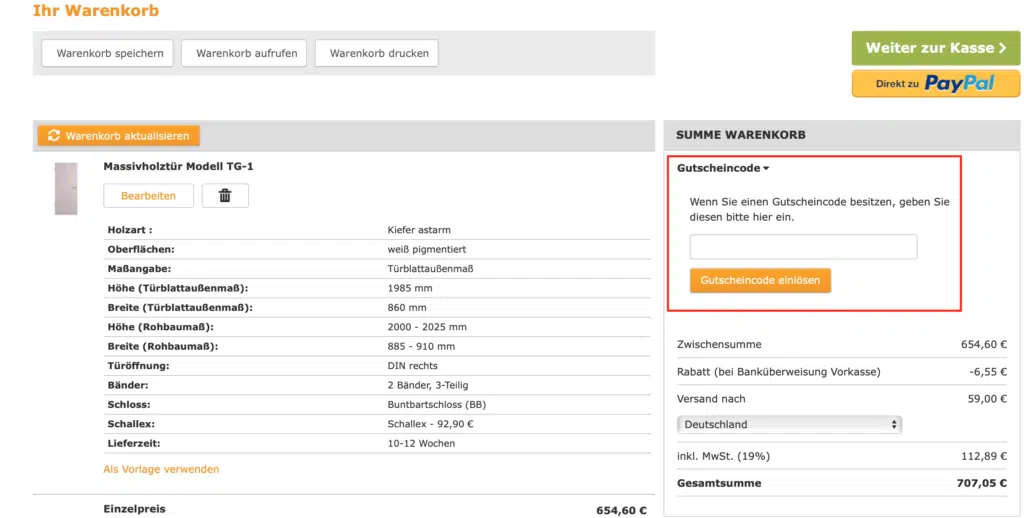Click the shipping cost 59,00 €

click(987, 398)
